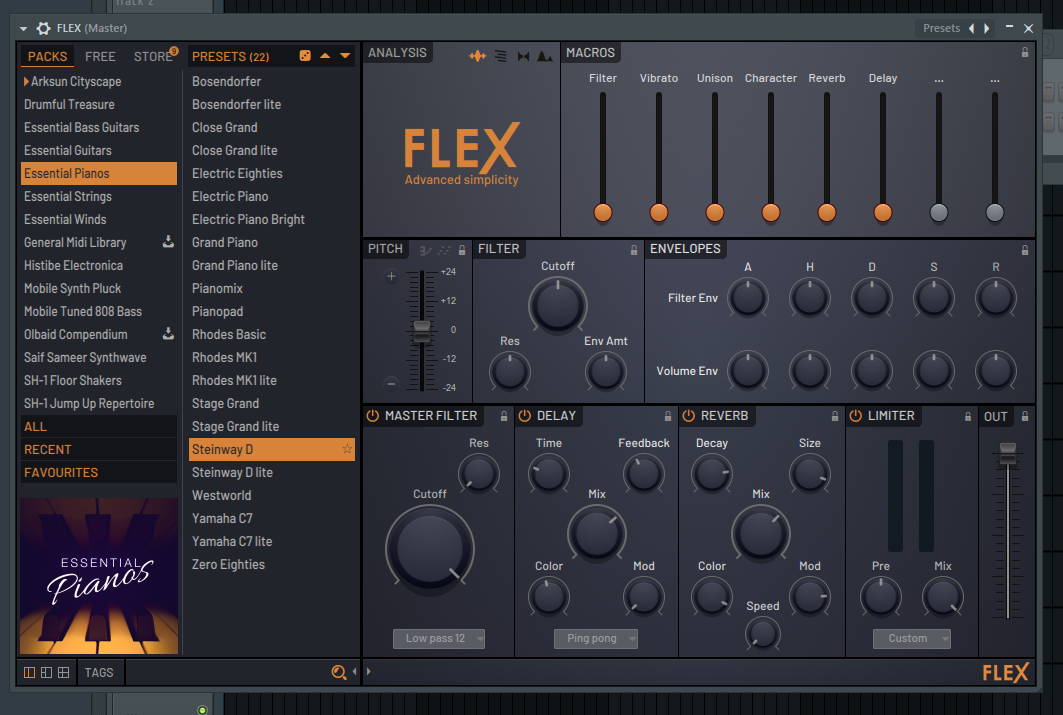Click the Reverb macro slider handle
Viewport: 1063px width, 715px height.
point(826,212)
